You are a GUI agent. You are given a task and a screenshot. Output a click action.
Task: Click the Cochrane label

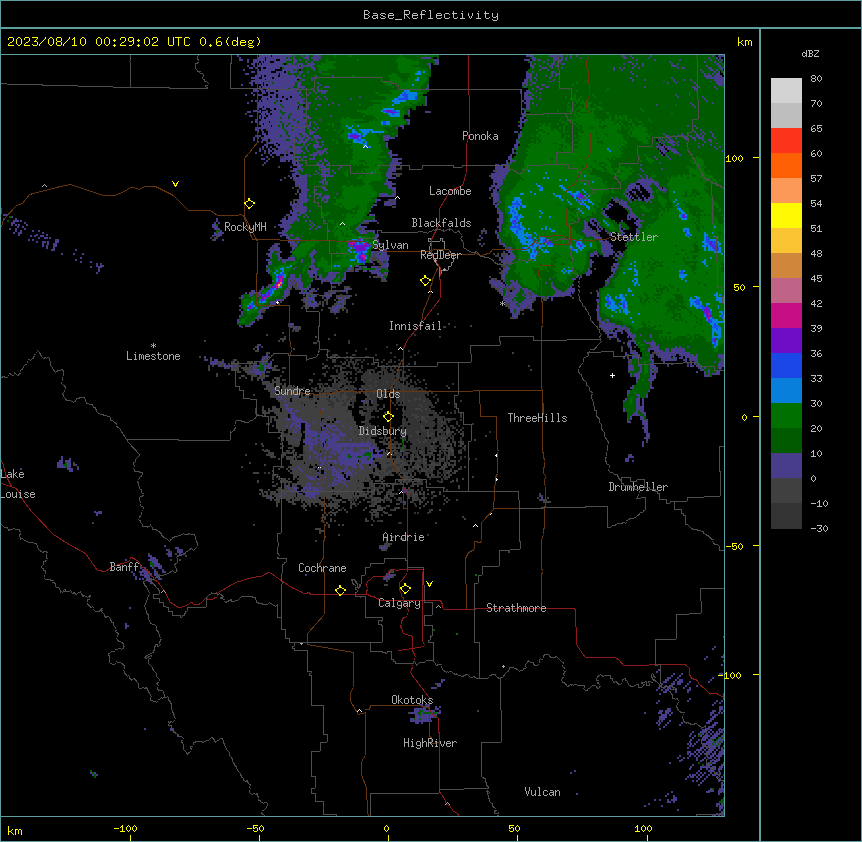[322, 568]
